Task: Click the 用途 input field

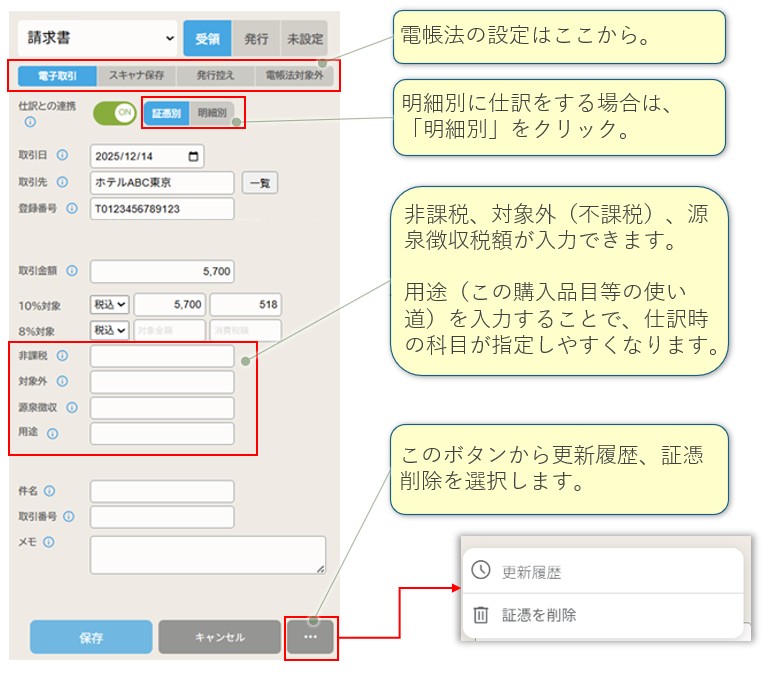Action: pyautogui.click(x=162, y=434)
